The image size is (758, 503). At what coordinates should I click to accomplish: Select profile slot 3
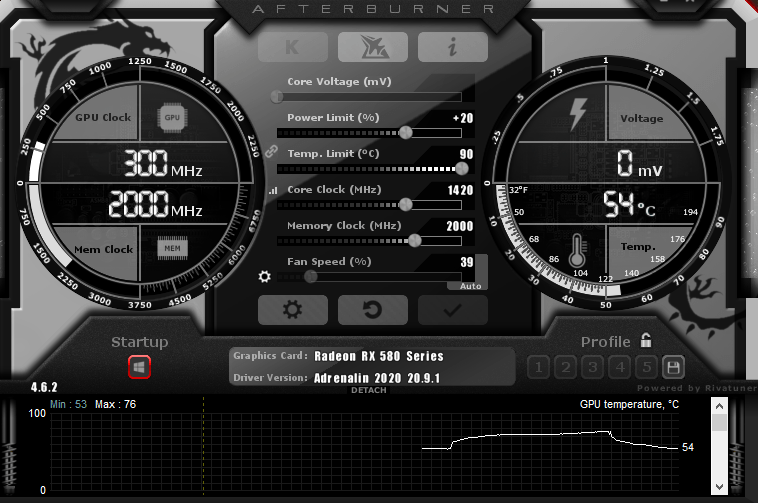593,368
